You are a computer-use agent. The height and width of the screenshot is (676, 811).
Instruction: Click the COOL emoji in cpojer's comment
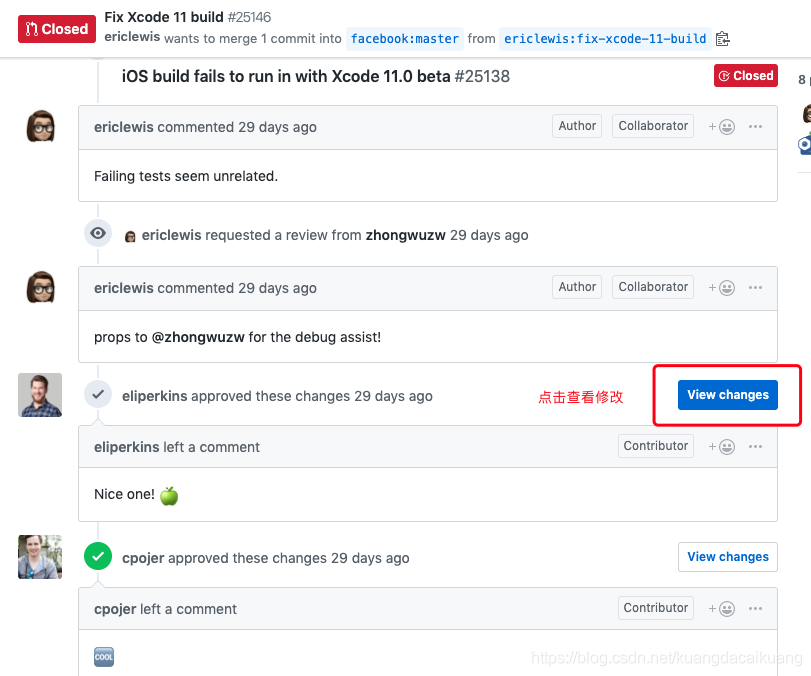[104, 657]
